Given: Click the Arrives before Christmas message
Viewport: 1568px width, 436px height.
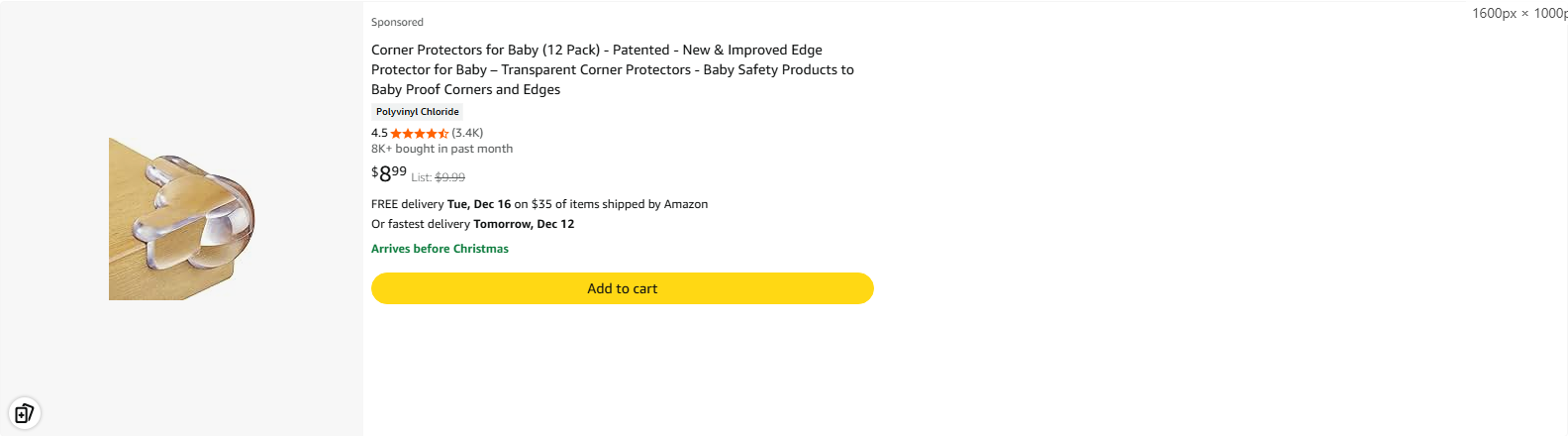Looking at the screenshot, I should [440, 249].
